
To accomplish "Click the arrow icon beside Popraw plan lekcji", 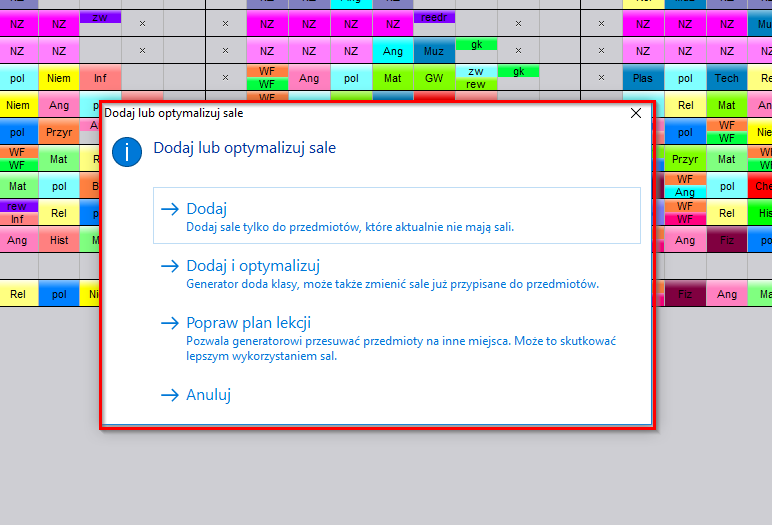I will tap(169, 323).
